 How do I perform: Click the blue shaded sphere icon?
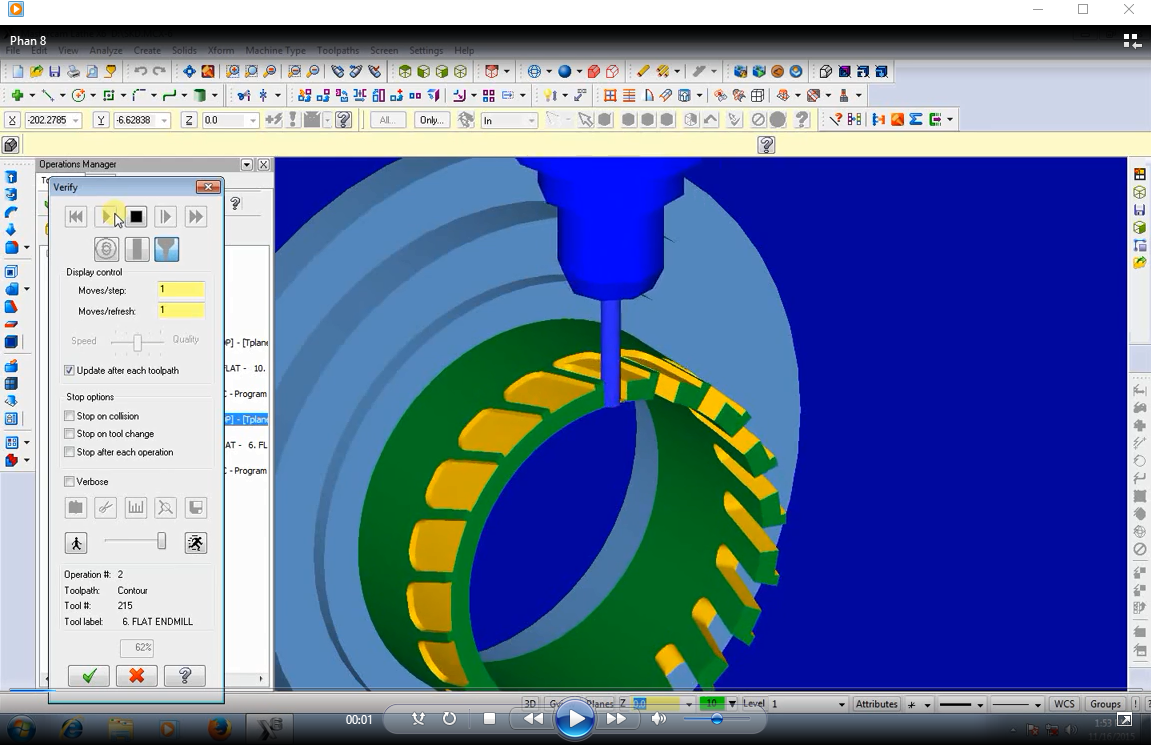click(x=564, y=71)
